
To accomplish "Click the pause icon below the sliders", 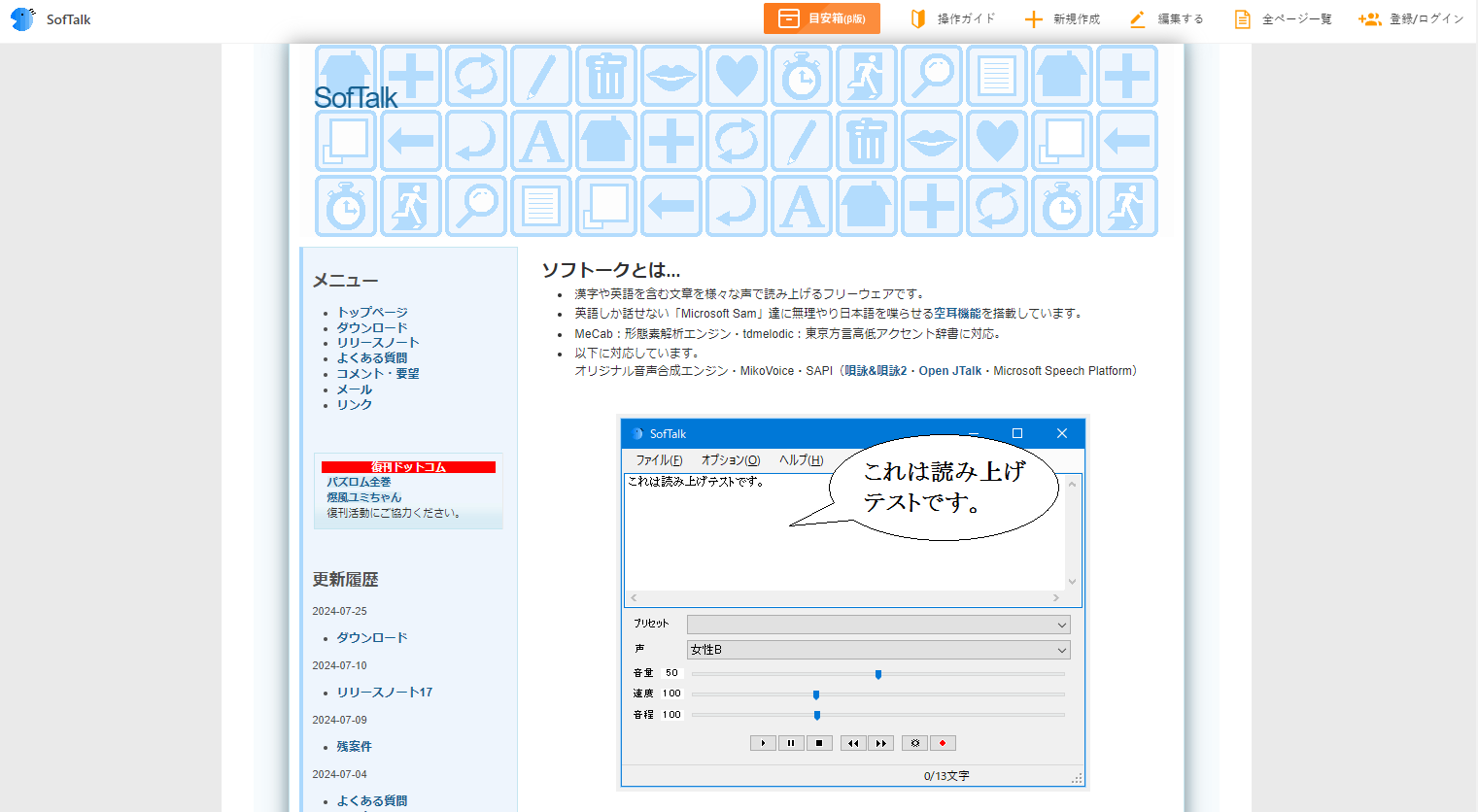I will pyautogui.click(x=791, y=742).
